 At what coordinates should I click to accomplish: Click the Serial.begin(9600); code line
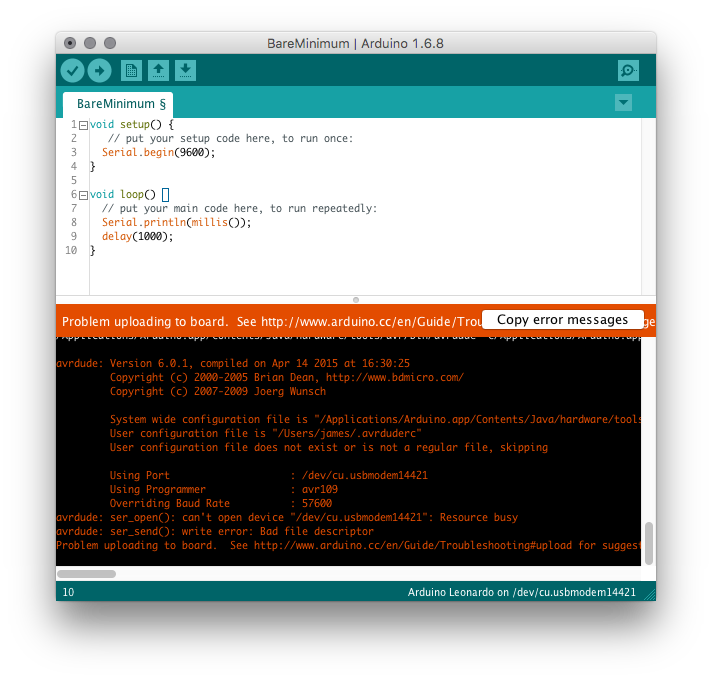coord(158,153)
